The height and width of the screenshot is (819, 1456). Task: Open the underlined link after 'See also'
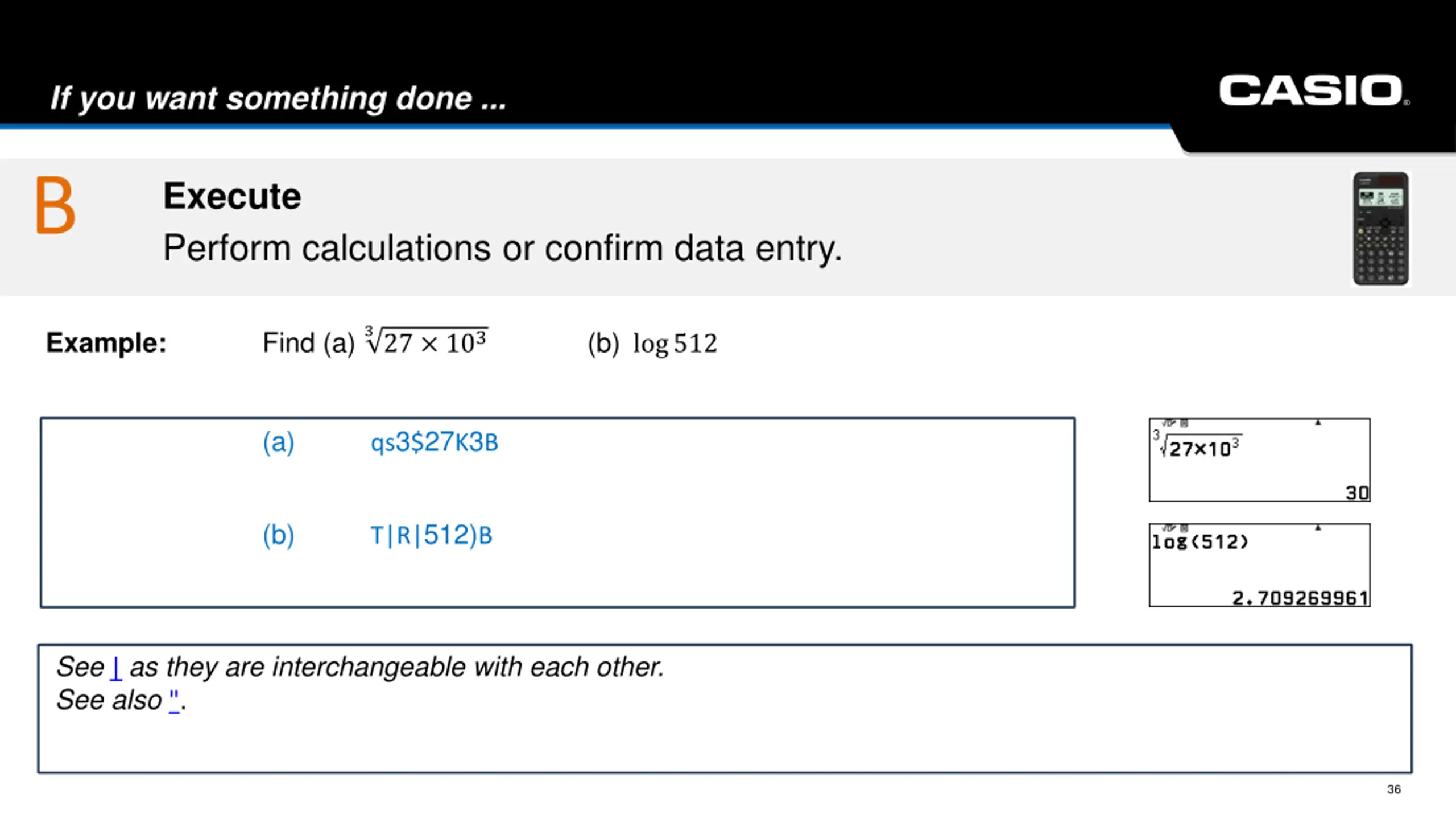pos(175,700)
